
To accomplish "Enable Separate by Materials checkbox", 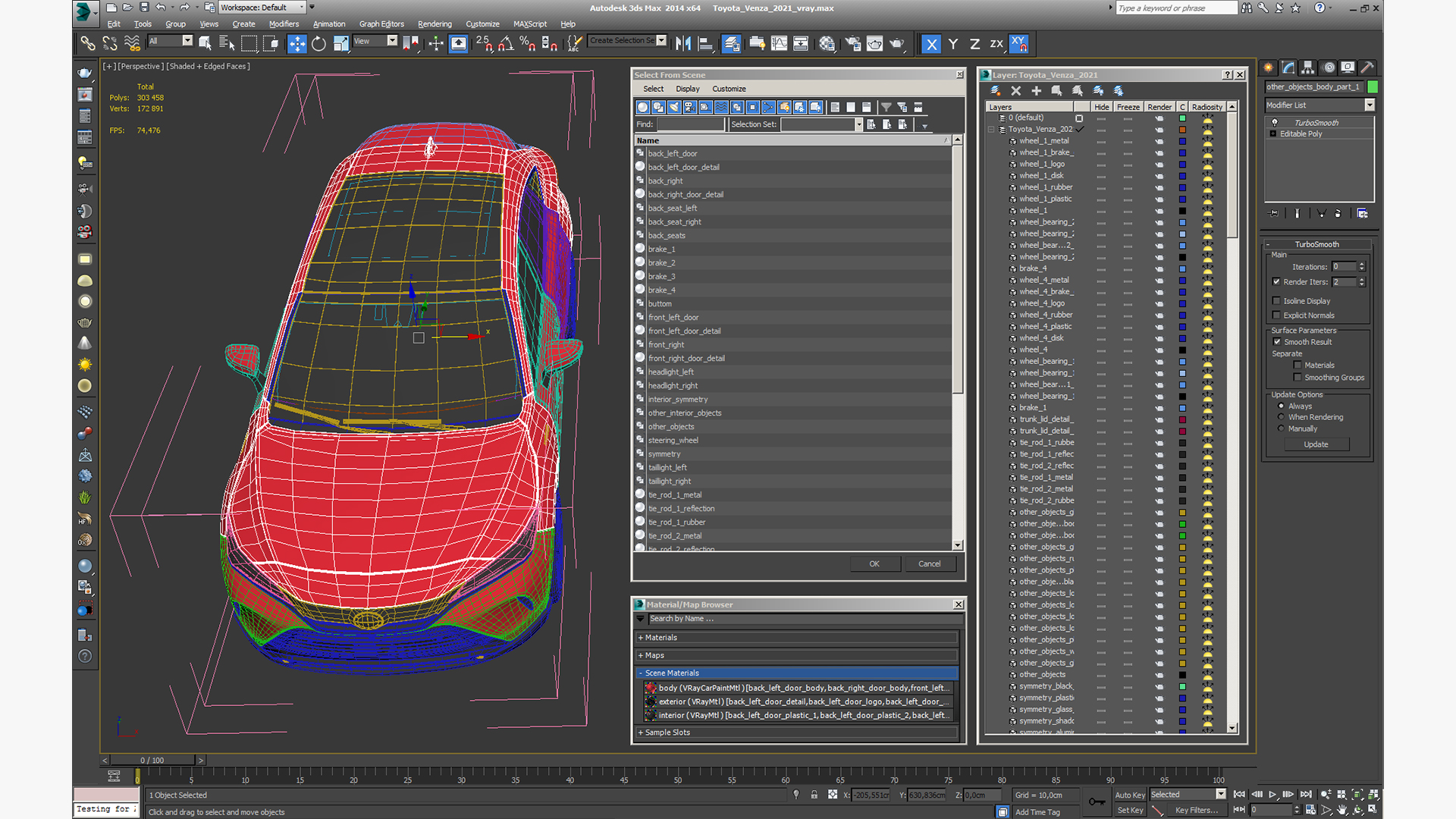I will pos(1298,366).
